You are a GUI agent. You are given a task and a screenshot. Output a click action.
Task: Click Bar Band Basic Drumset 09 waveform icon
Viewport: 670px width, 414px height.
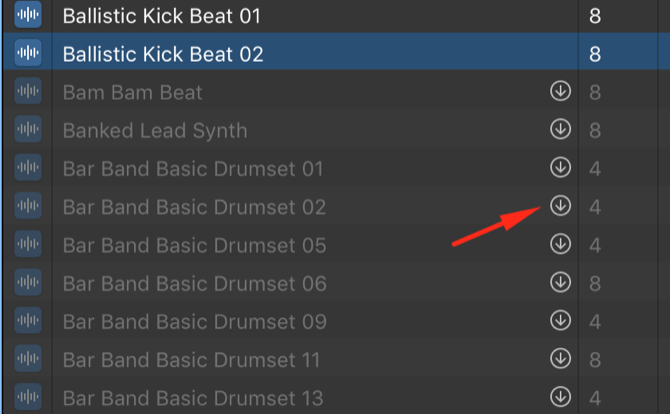(x=28, y=321)
